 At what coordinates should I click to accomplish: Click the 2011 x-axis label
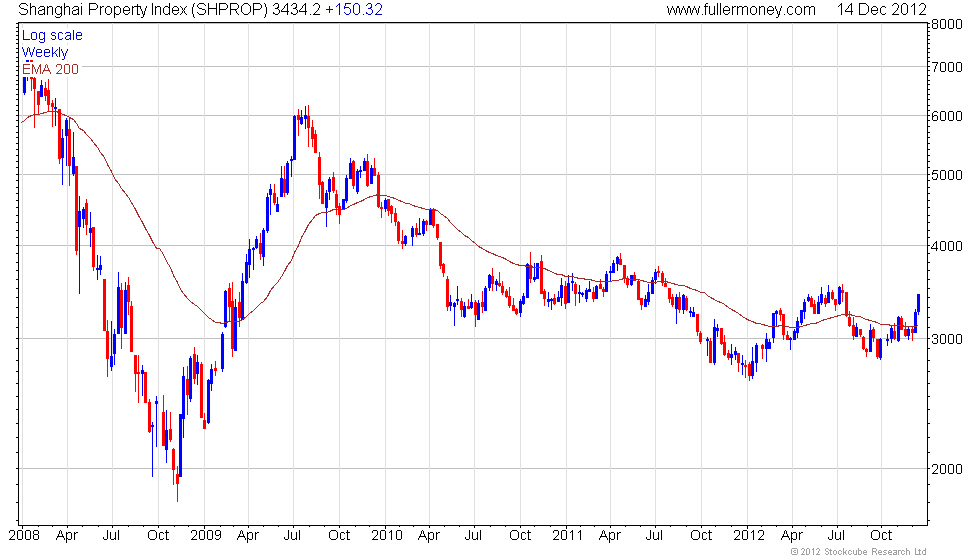pos(568,535)
